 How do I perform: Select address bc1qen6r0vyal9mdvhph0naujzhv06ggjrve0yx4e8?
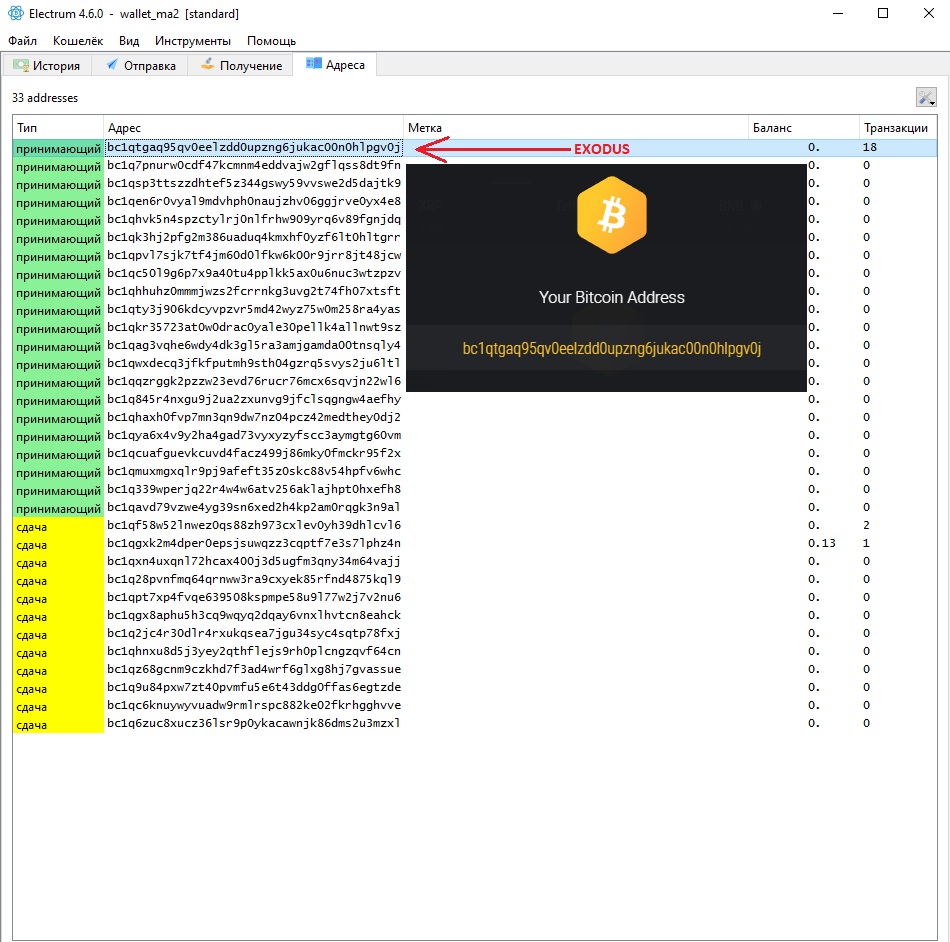pos(254,201)
